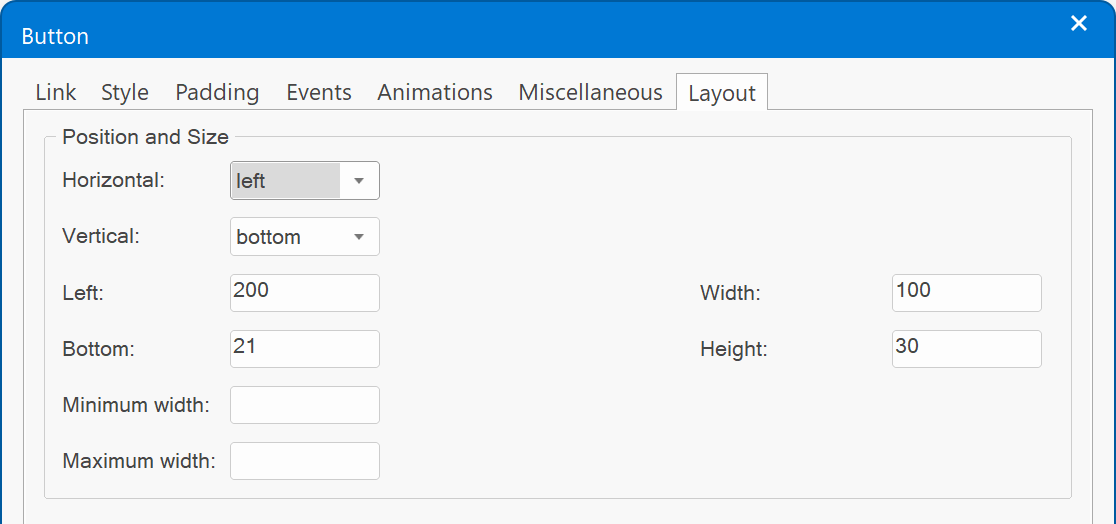The width and height of the screenshot is (1116, 524).
Task: Select the Events tab
Action: [x=319, y=93]
